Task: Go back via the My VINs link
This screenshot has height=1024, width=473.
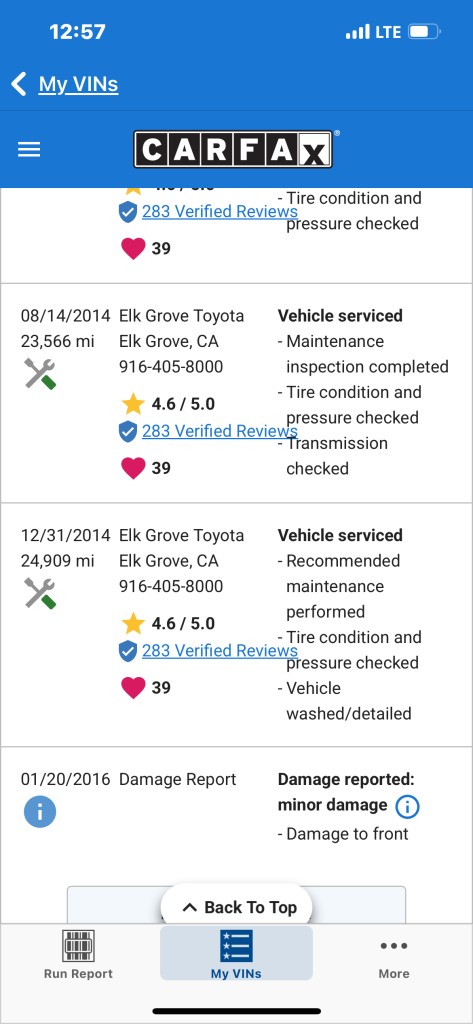Action: pos(78,84)
